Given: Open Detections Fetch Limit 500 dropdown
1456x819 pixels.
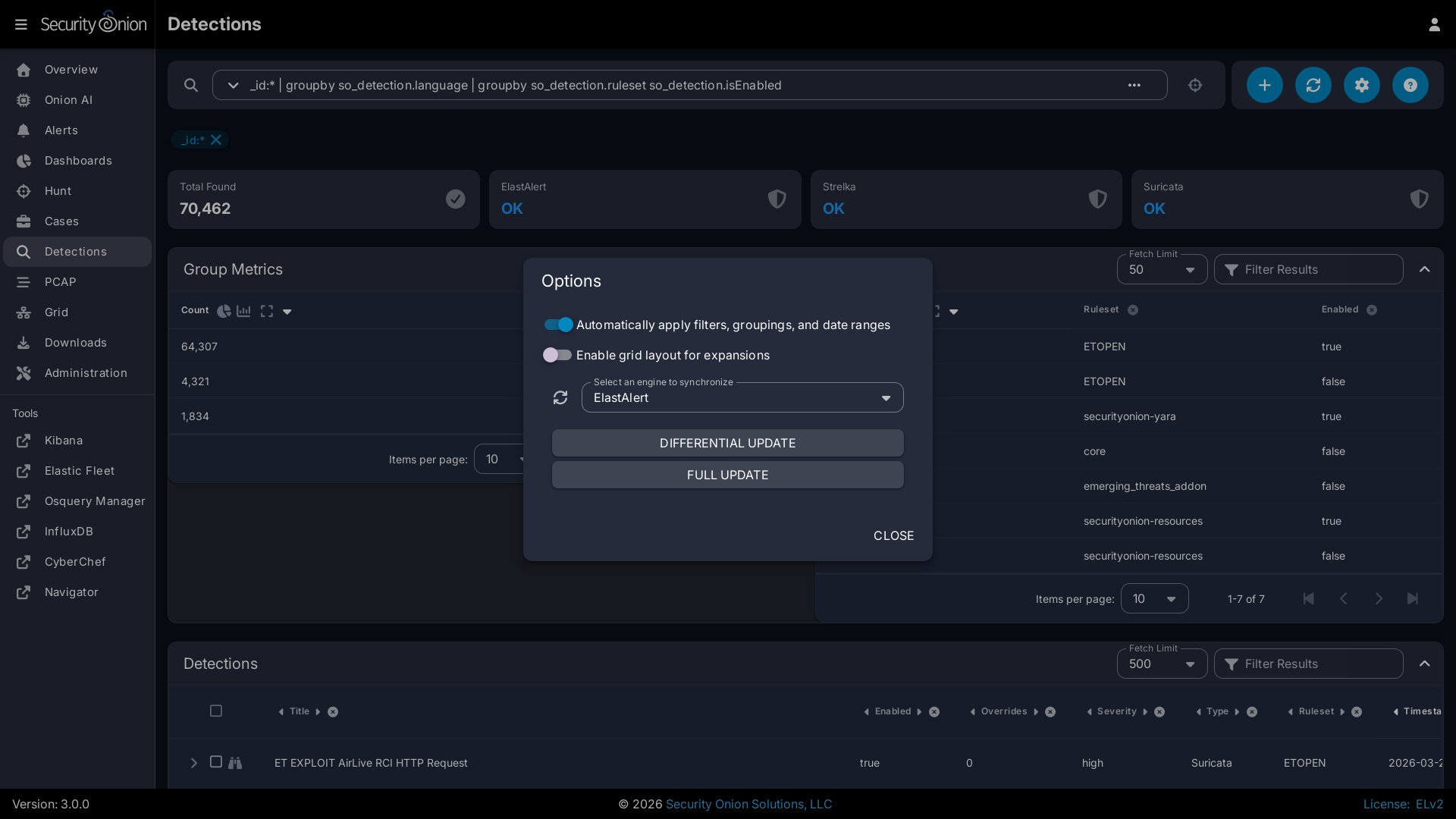Looking at the screenshot, I should (1162, 664).
